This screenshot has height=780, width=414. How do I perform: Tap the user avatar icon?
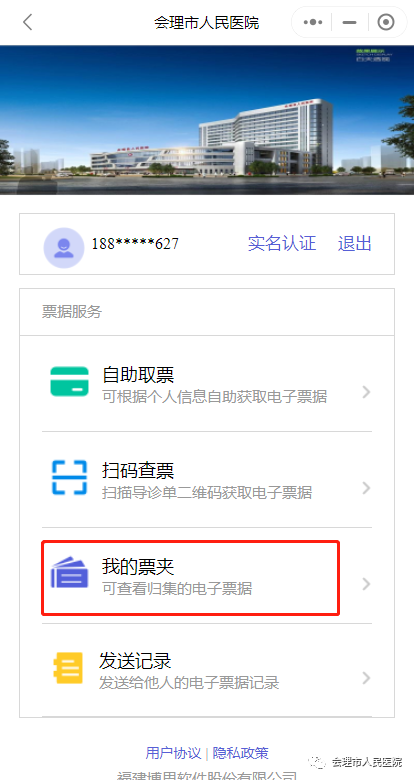[64, 248]
